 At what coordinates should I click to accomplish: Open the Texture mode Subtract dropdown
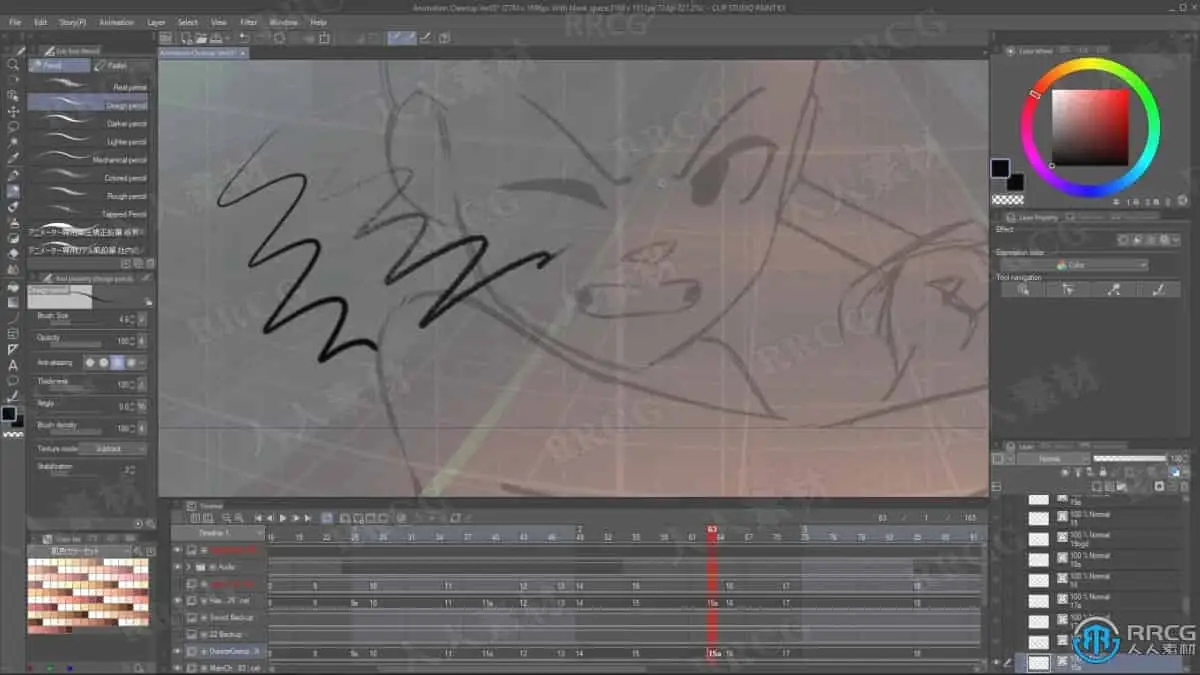(x=112, y=449)
